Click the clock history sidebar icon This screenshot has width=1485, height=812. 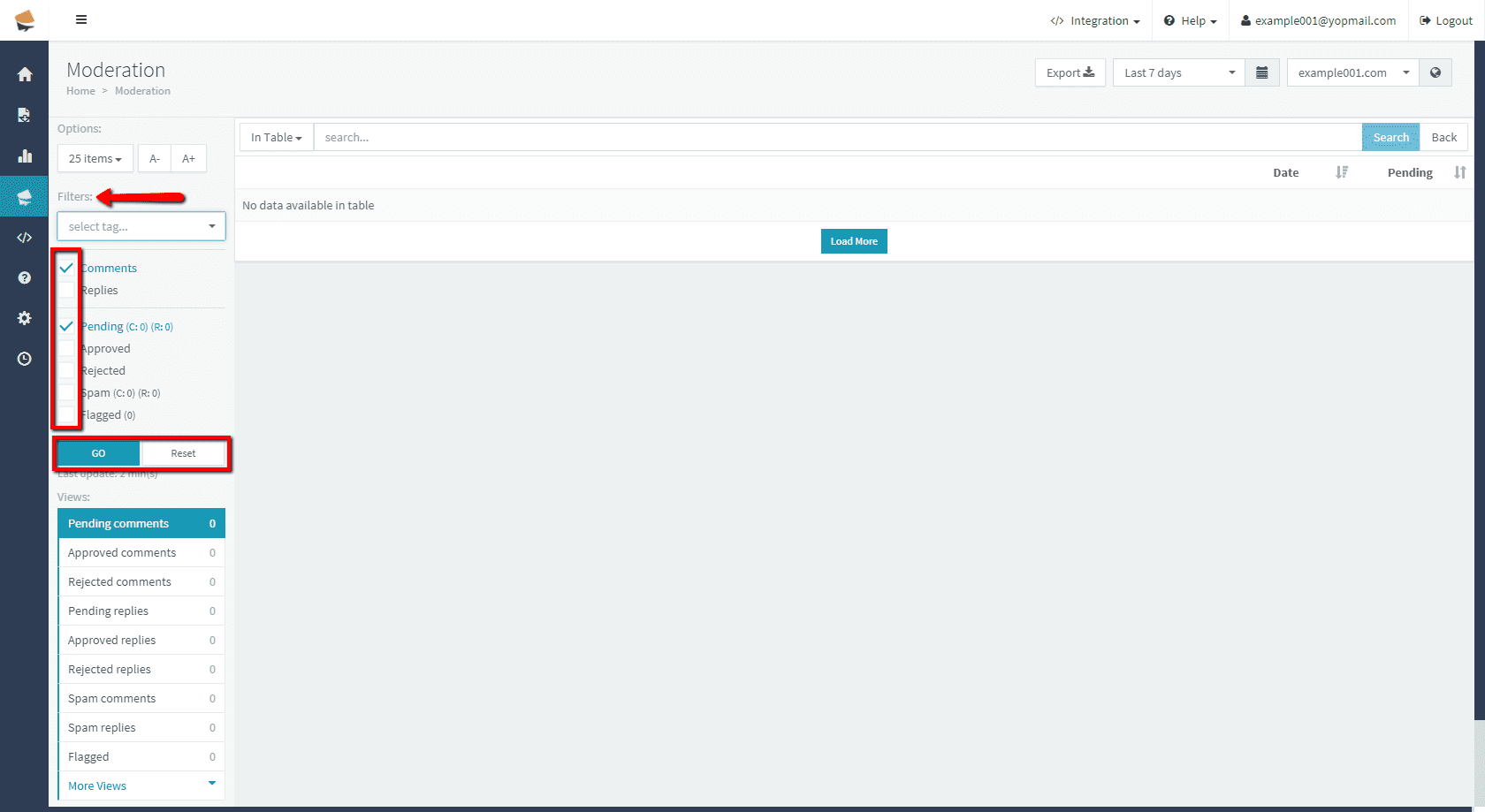pos(25,359)
